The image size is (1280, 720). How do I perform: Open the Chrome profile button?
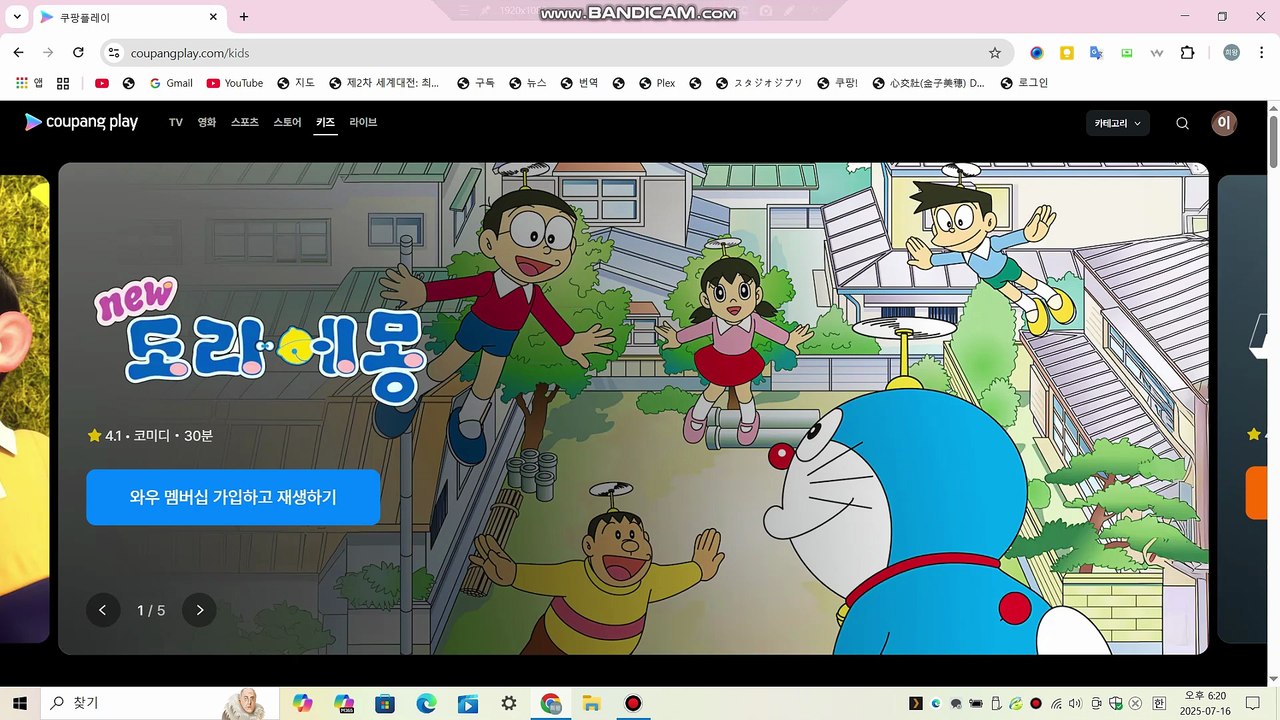[1231, 53]
